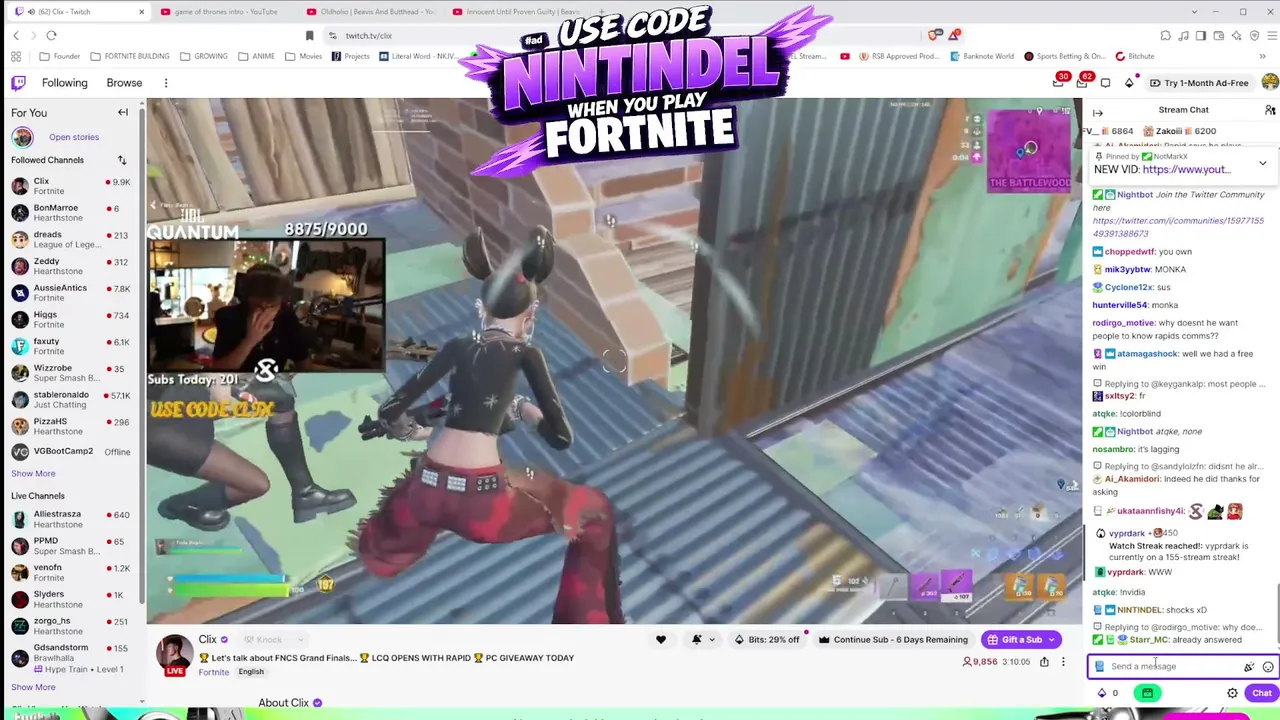
Task: Expand hidden bookmarks overflow chevron
Action: pos(1263,56)
